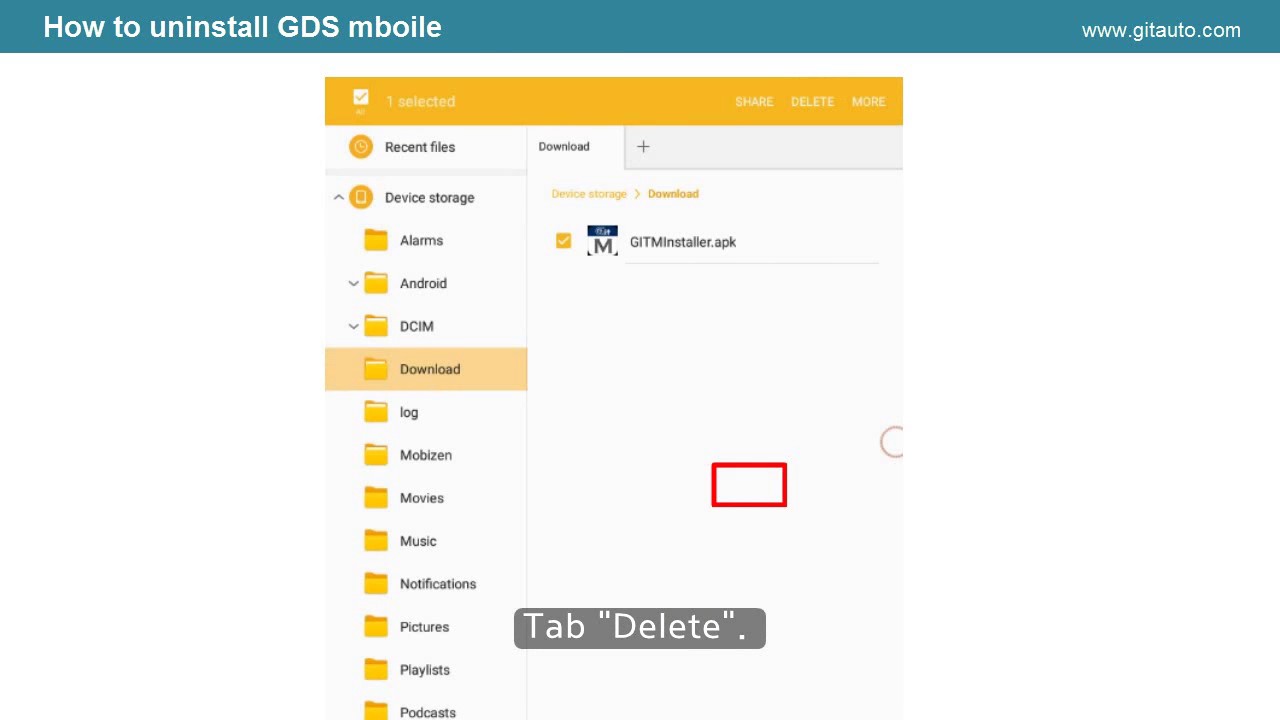Collapse the Device storage tree
Viewport: 1280px width, 720px height.
[338, 197]
